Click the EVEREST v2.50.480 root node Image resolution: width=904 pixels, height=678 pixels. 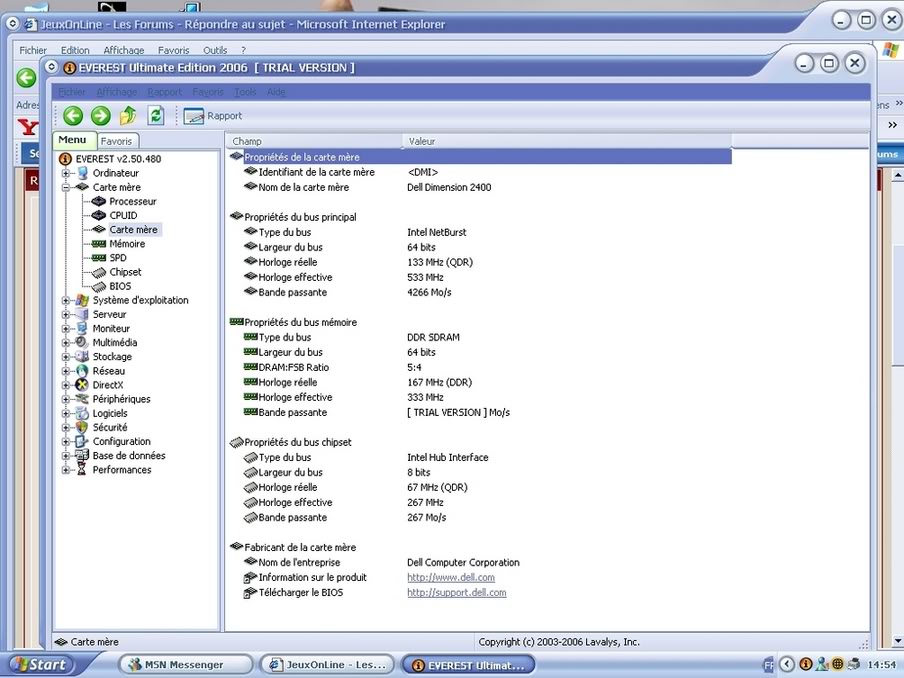pos(110,159)
